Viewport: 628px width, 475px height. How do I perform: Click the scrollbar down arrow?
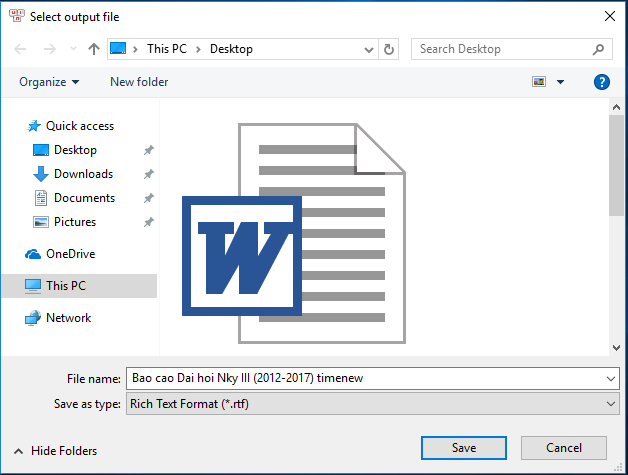(x=616, y=348)
